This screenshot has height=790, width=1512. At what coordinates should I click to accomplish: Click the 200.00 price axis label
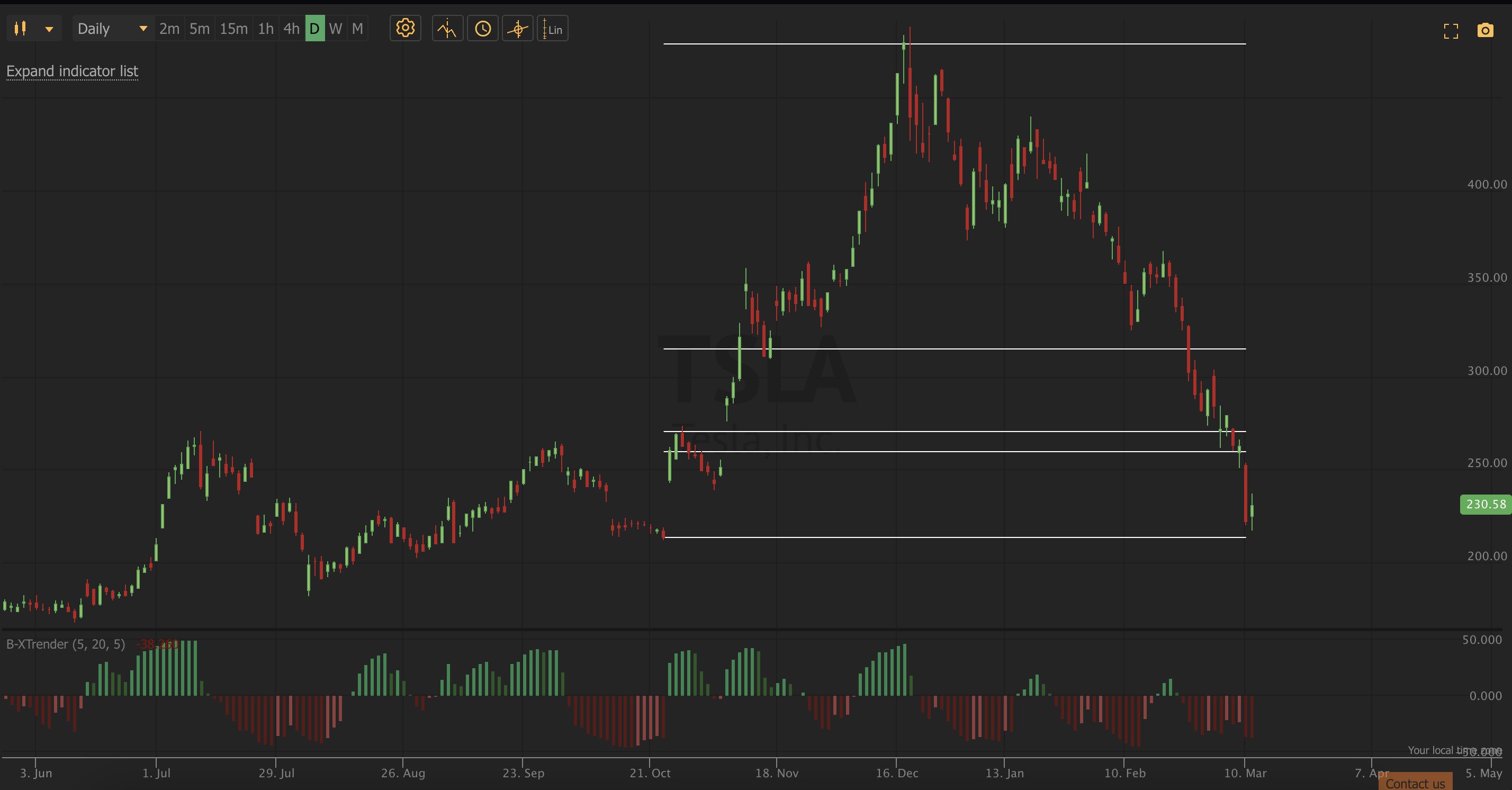[x=1487, y=556]
